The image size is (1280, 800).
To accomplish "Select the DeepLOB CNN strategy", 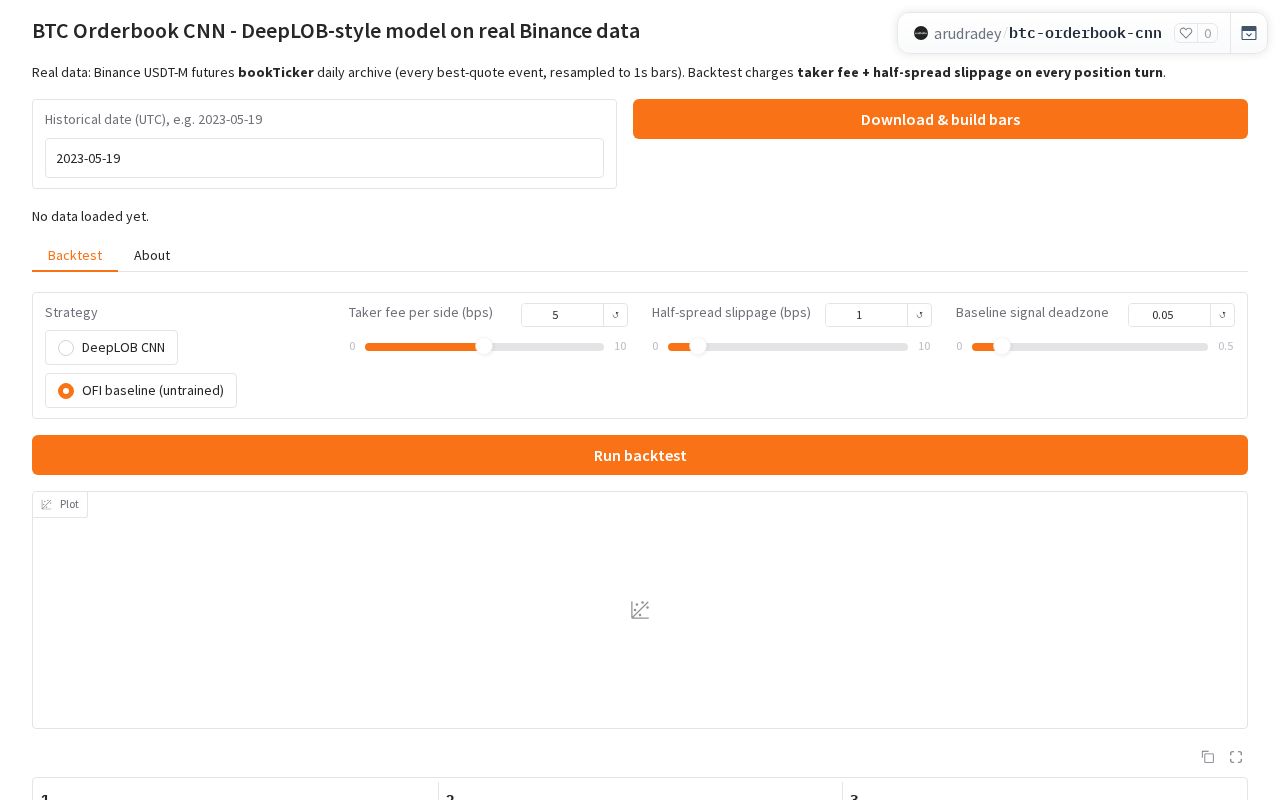I will pos(111,347).
